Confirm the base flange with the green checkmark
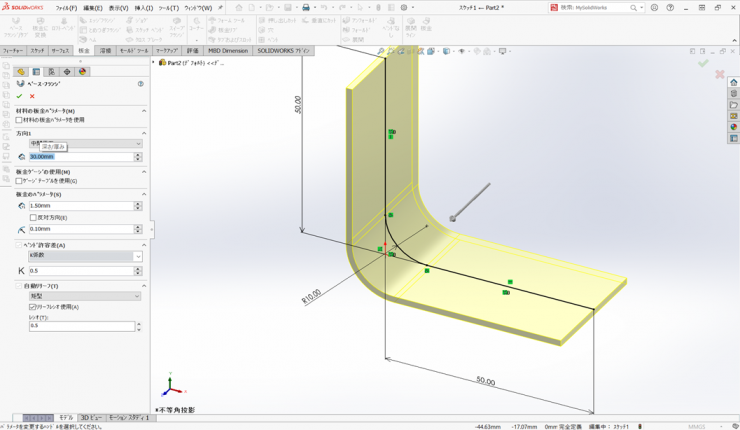This screenshot has height=430, width=740. coord(19,96)
